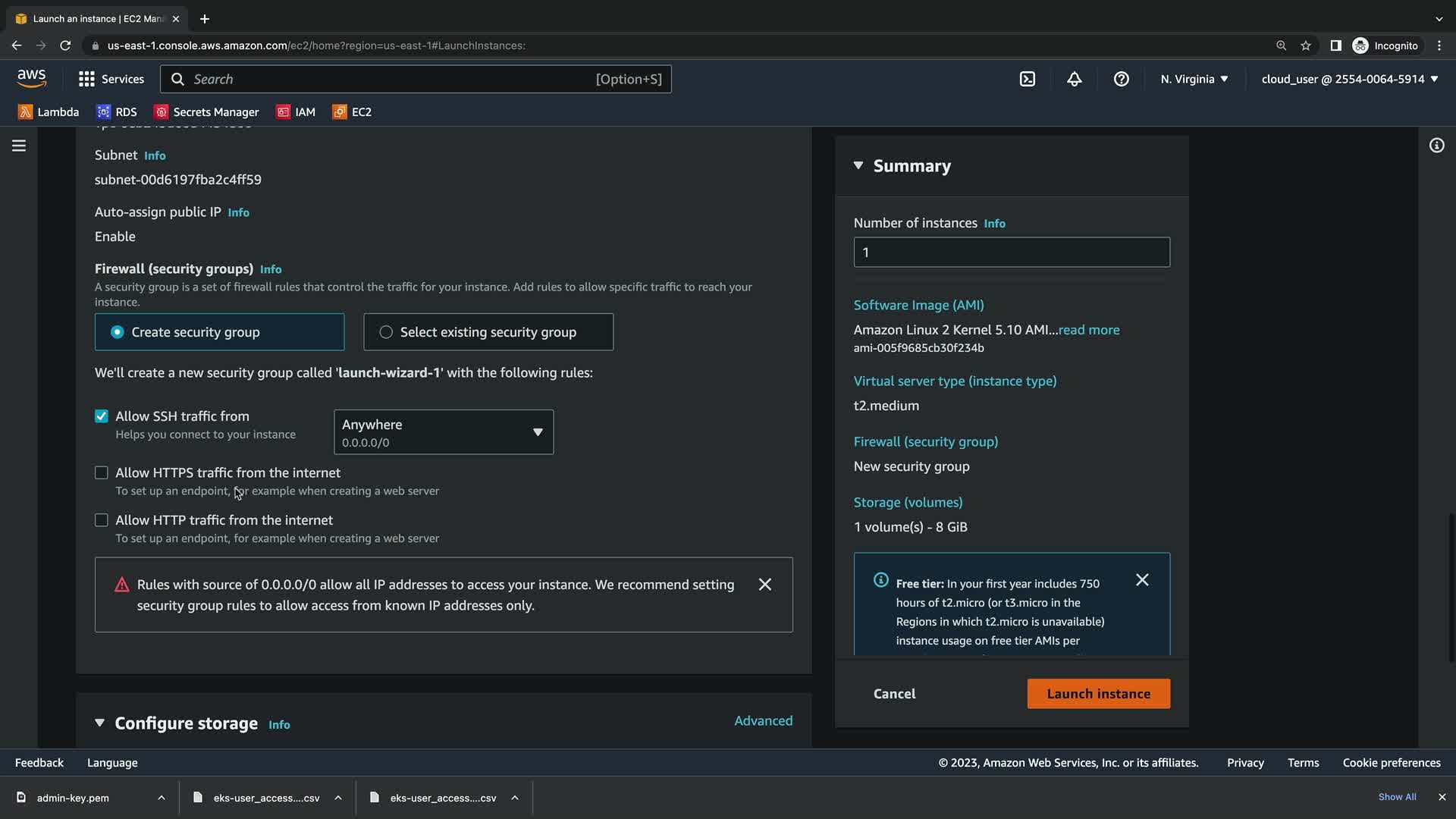Open the N. Virginia region selector
This screenshot has height=819, width=1456.
1194,79
